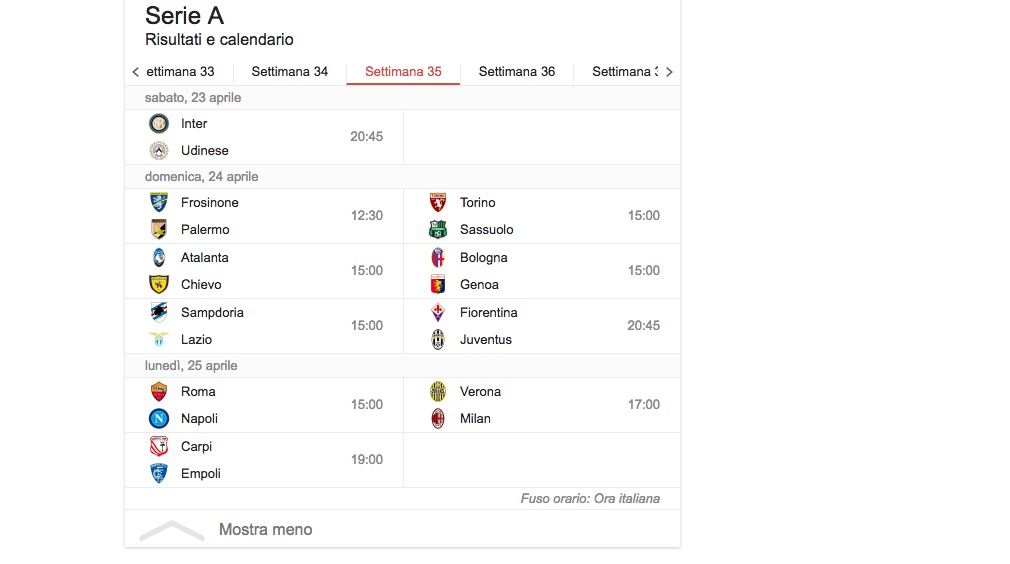Open the Carpi vs Empoli match row
Viewport: 1010px width, 564px height.
(264, 460)
